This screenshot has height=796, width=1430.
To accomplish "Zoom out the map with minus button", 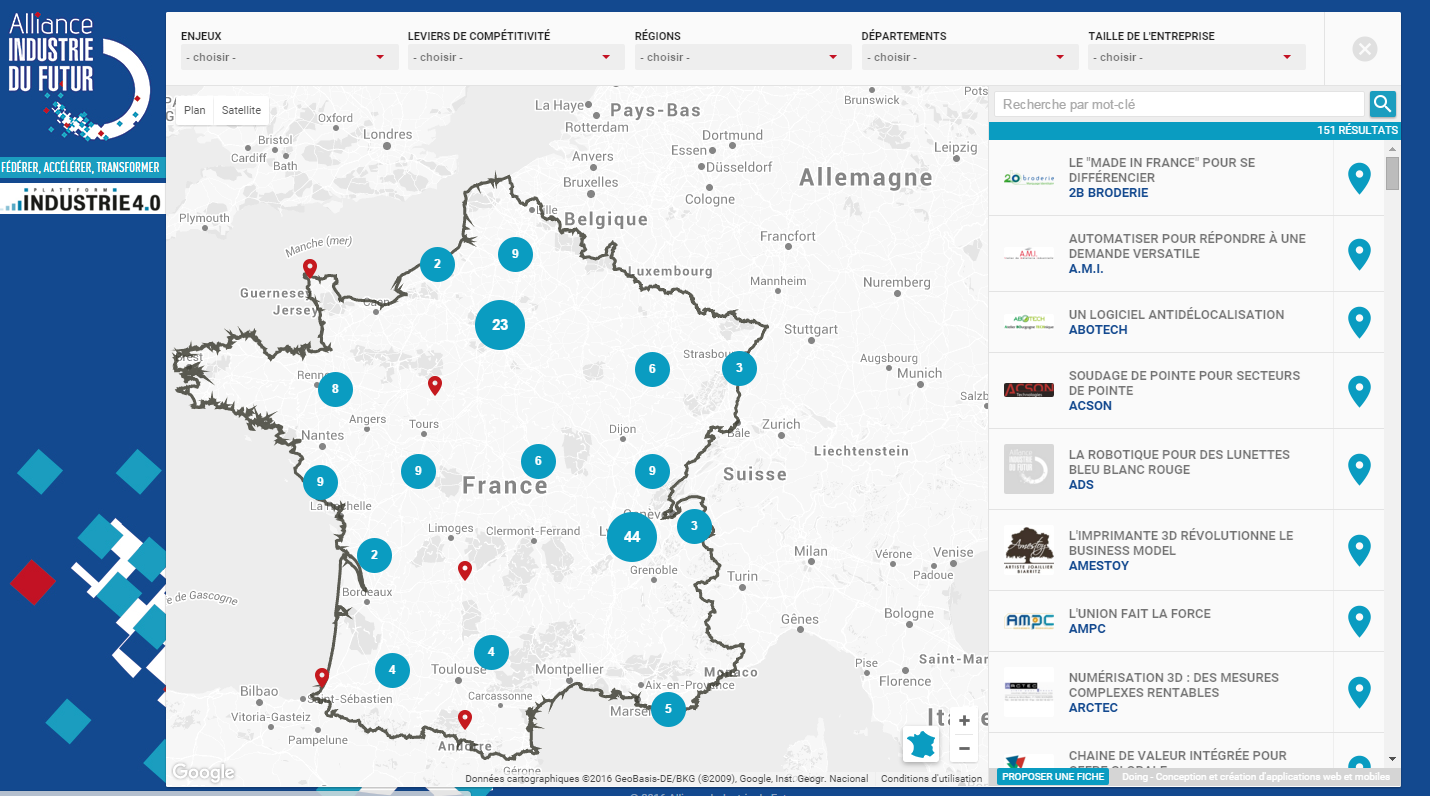I will (964, 748).
